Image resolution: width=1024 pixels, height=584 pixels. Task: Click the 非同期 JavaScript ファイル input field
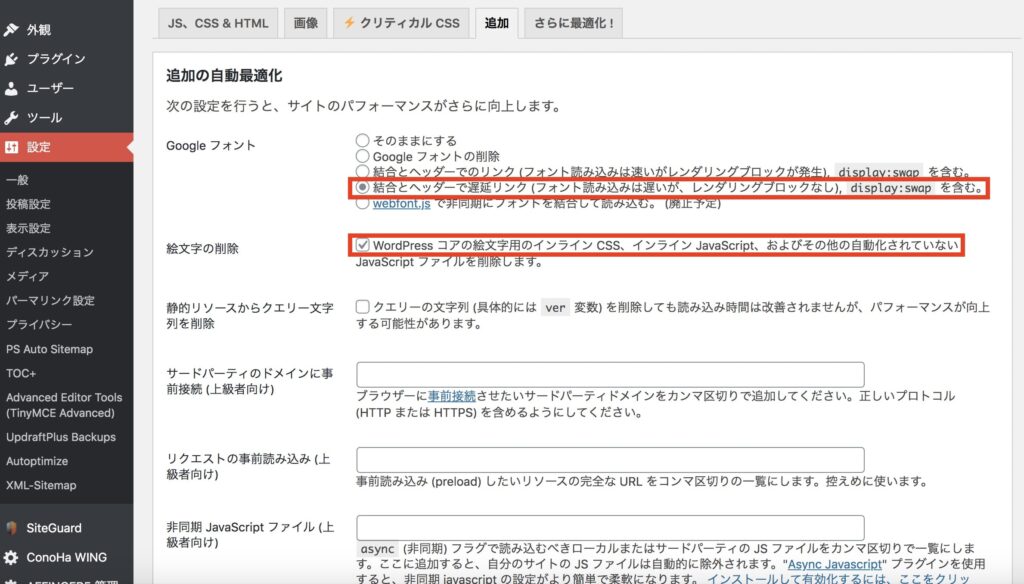610,527
